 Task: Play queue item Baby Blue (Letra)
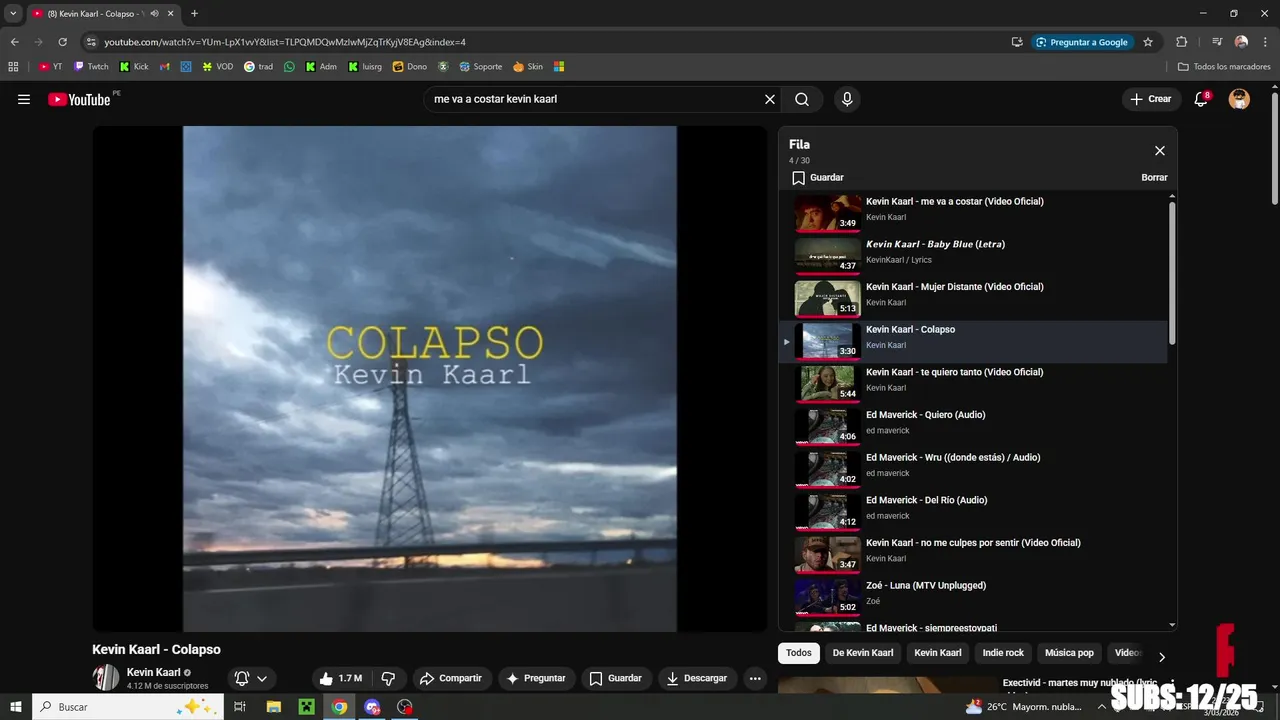(973, 256)
